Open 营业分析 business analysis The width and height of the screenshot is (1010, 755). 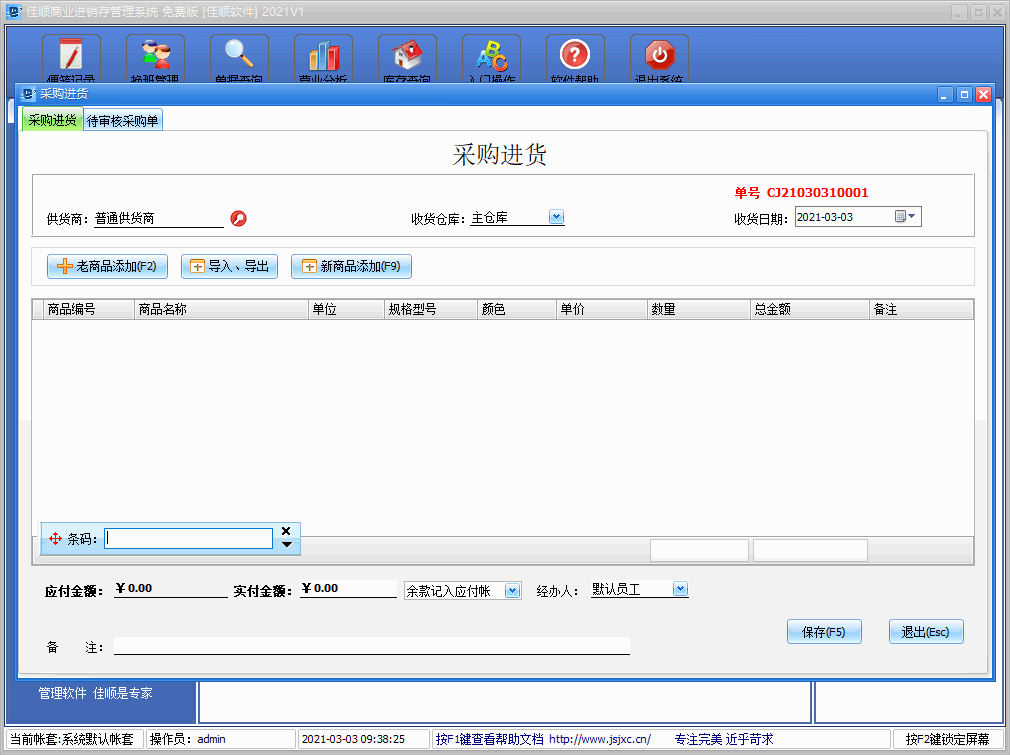point(321,58)
